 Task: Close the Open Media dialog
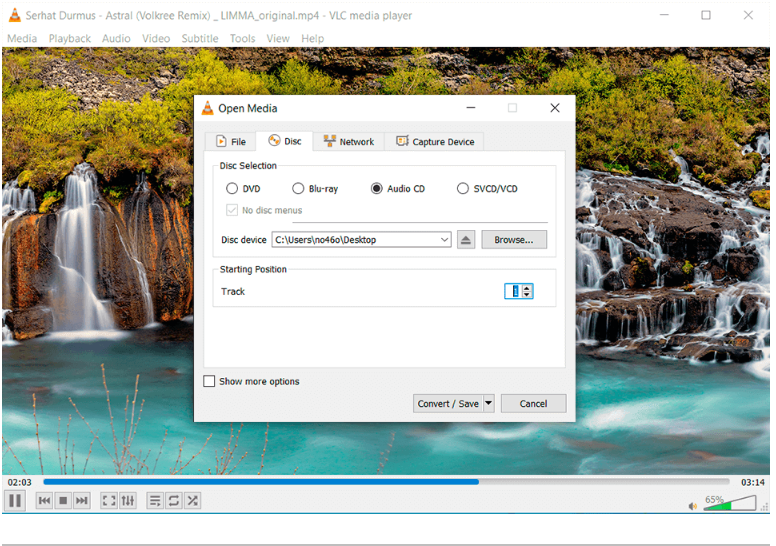[x=555, y=108]
